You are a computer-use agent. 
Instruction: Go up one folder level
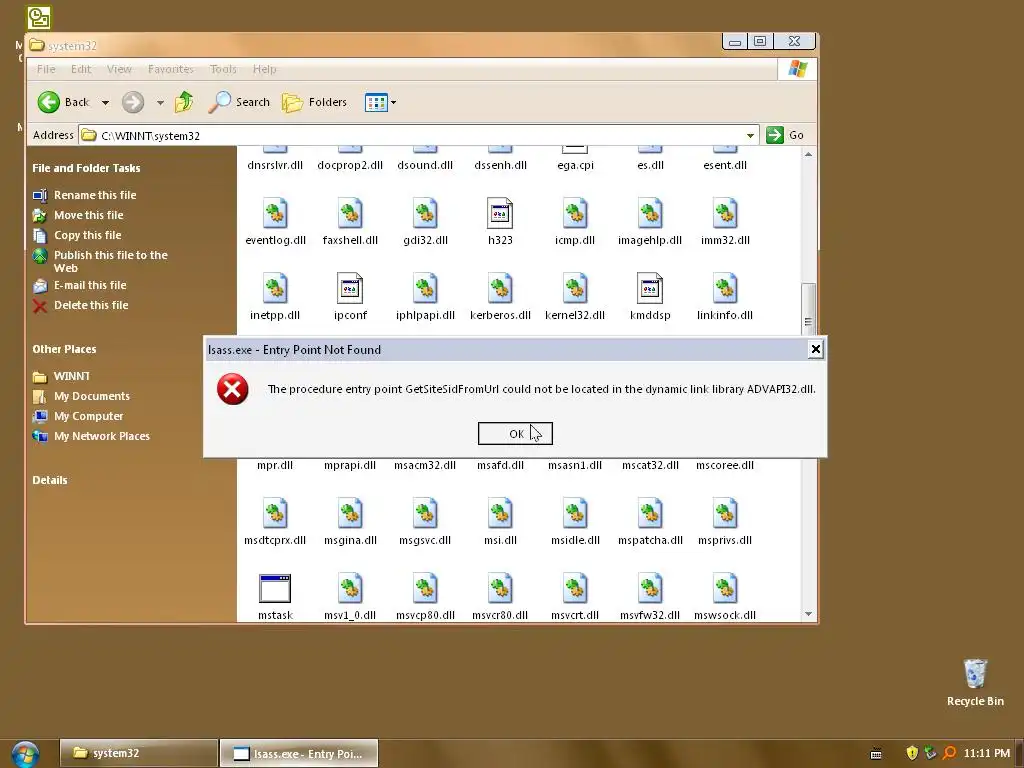[x=184, y=102]
